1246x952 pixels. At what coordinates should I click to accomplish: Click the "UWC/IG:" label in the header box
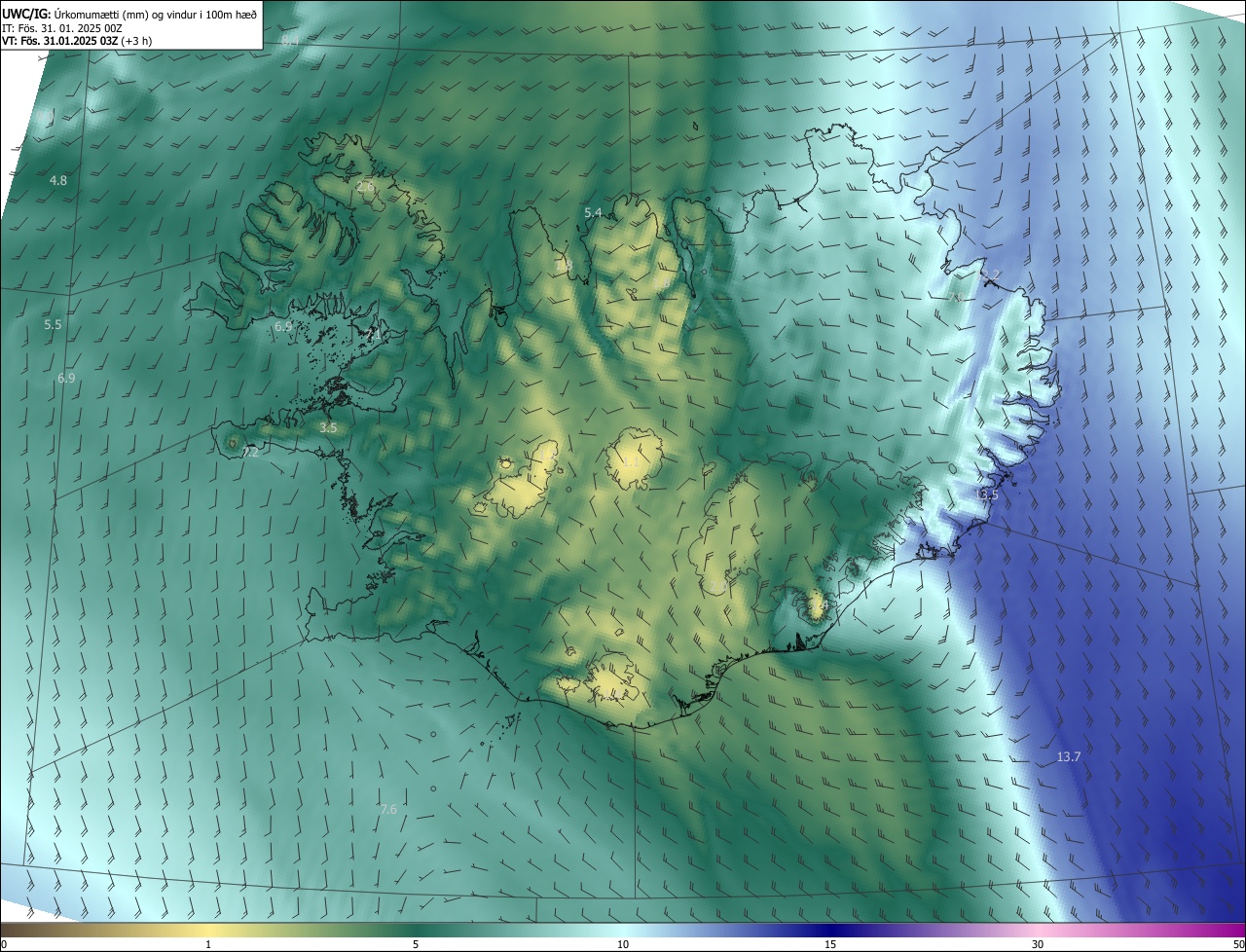26,14
